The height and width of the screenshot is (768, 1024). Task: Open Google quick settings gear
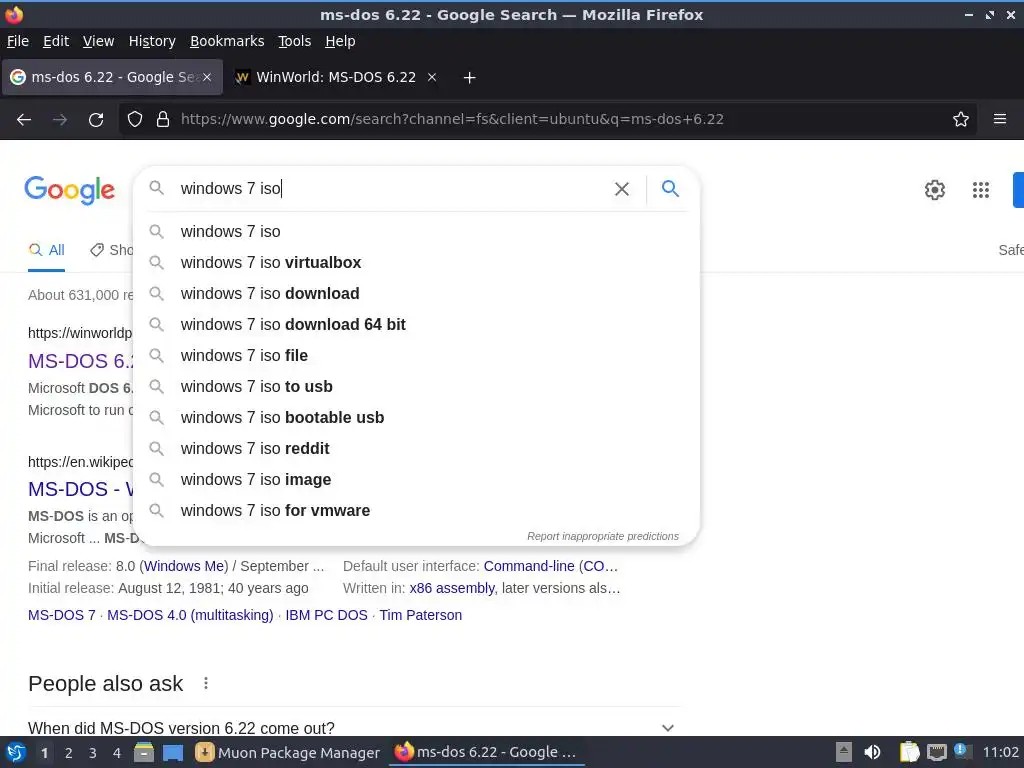[935, 189]
